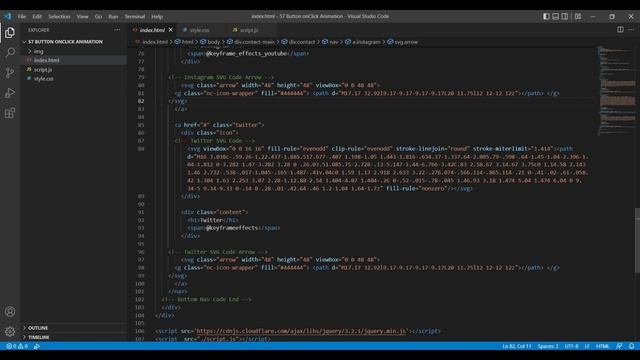Viewport: 640px width, 360px height.
Task: Split the editor to the right
Action: click(620, 29)
